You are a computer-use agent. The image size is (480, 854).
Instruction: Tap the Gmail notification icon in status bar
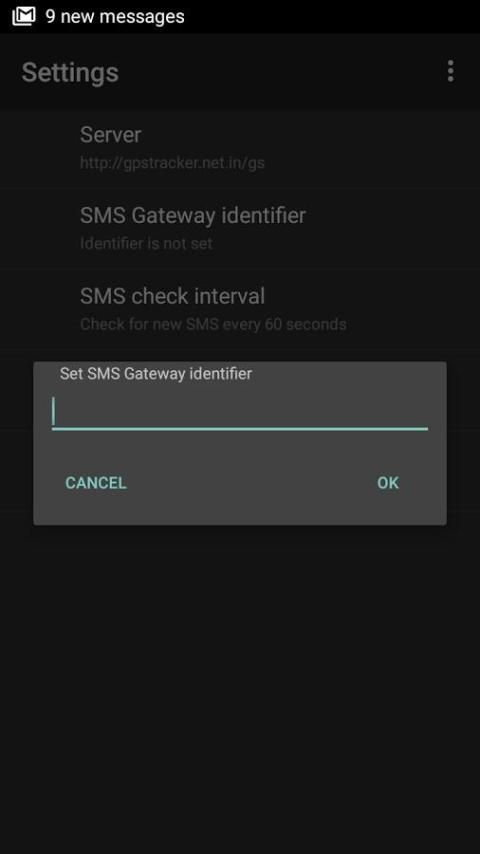(23, 16)
